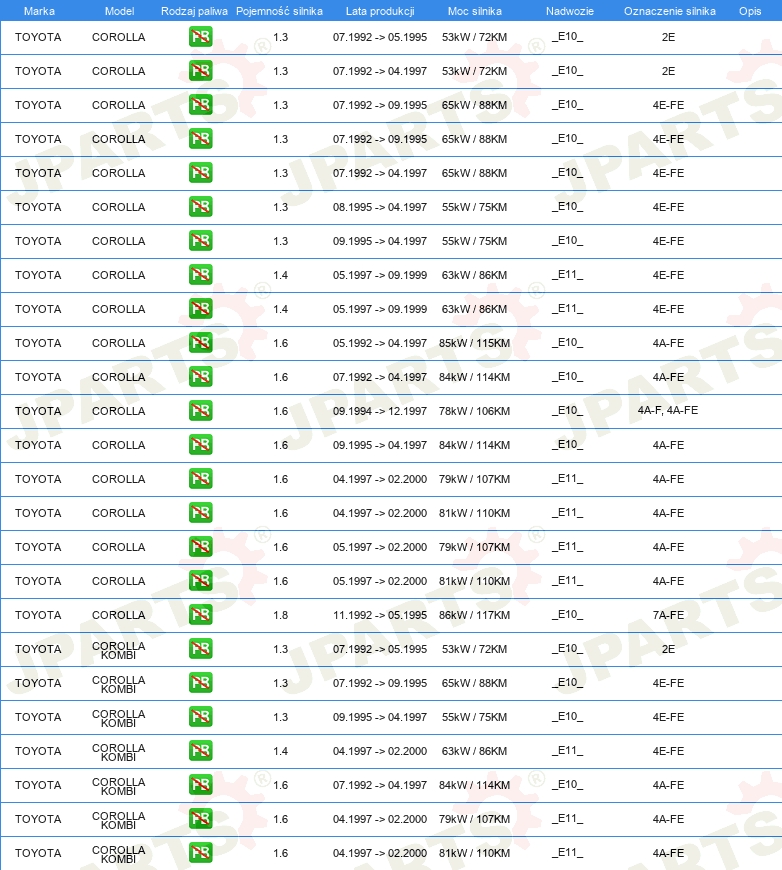
Task: Click fuel icon in Corolla 04.1997 79kW / 107KM row
Action: 200,479
